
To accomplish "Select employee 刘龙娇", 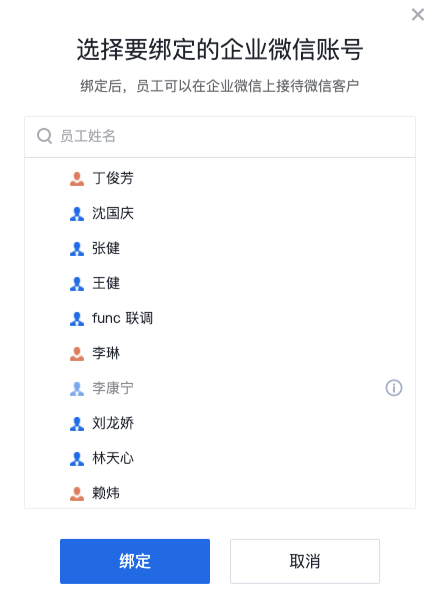I will point(220,423).
